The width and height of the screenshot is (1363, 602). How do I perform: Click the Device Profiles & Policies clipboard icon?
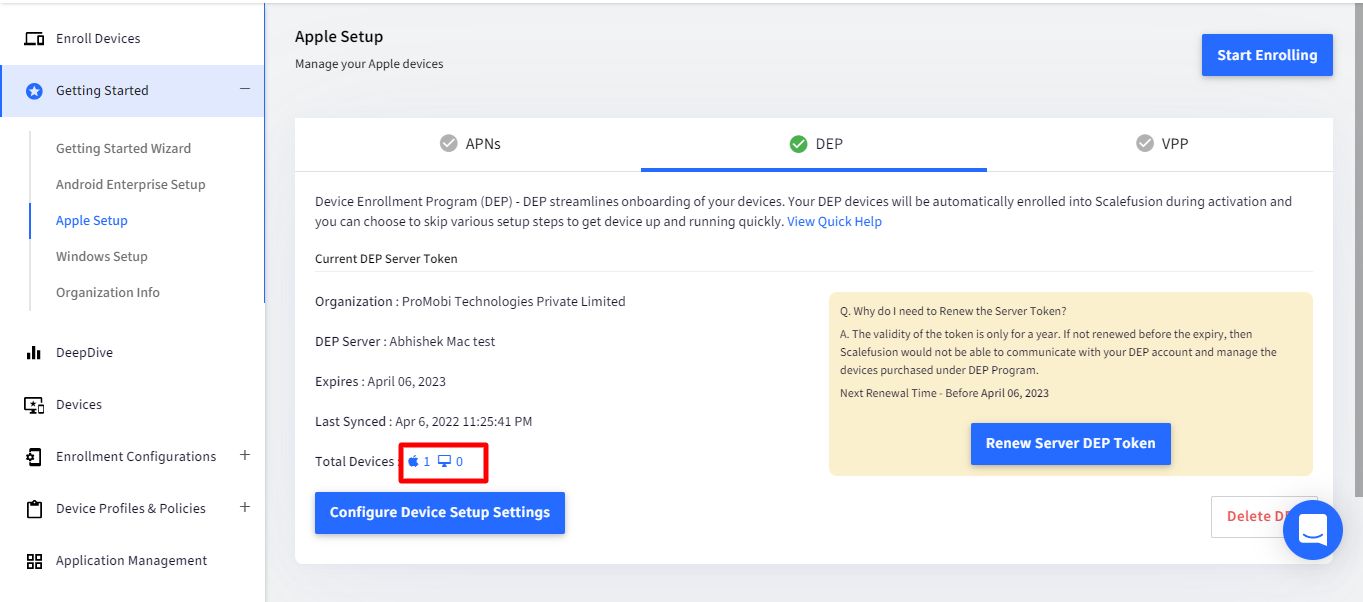[x=34, y=509]
